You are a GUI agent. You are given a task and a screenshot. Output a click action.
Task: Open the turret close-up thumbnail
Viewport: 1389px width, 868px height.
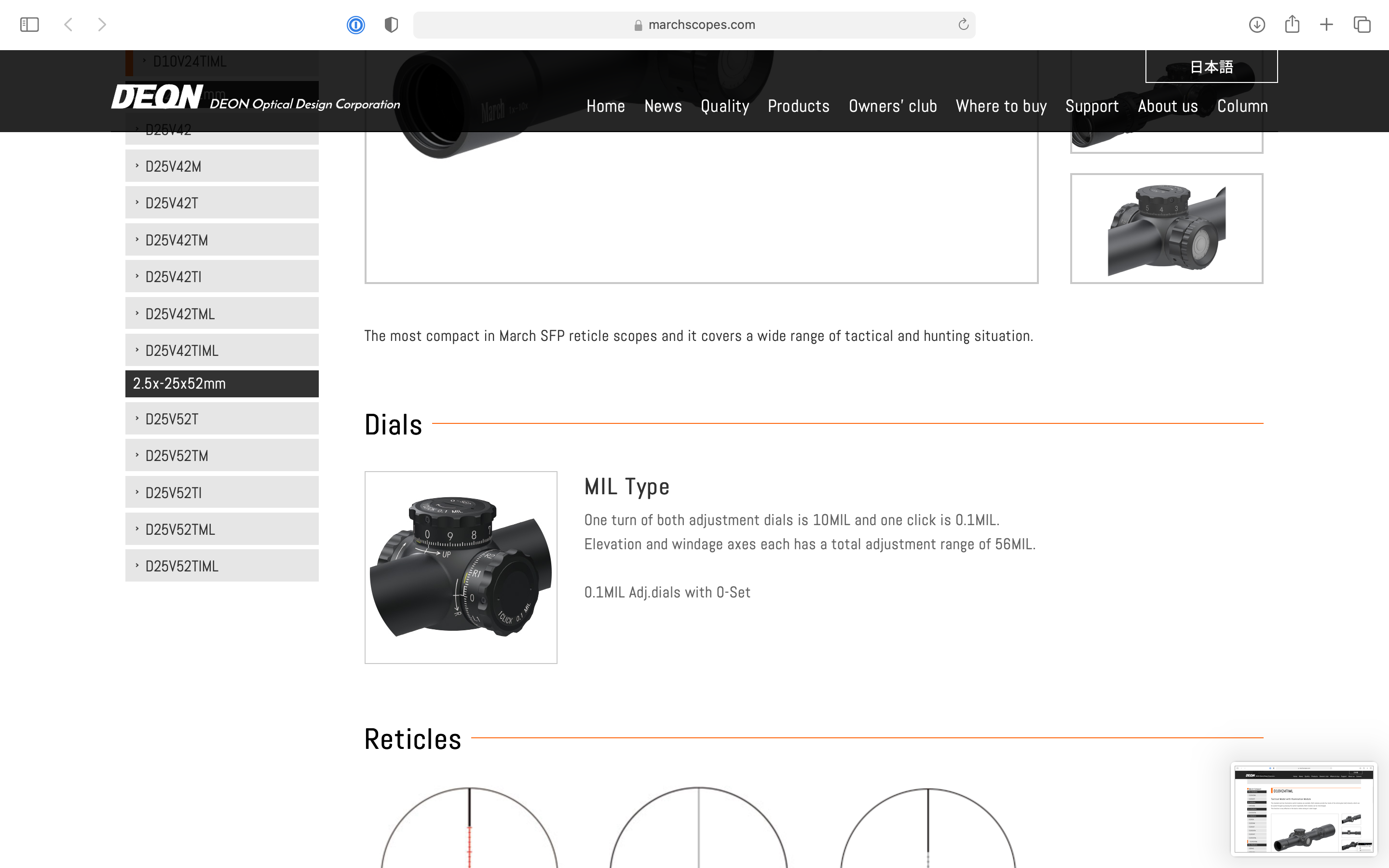1166,229
